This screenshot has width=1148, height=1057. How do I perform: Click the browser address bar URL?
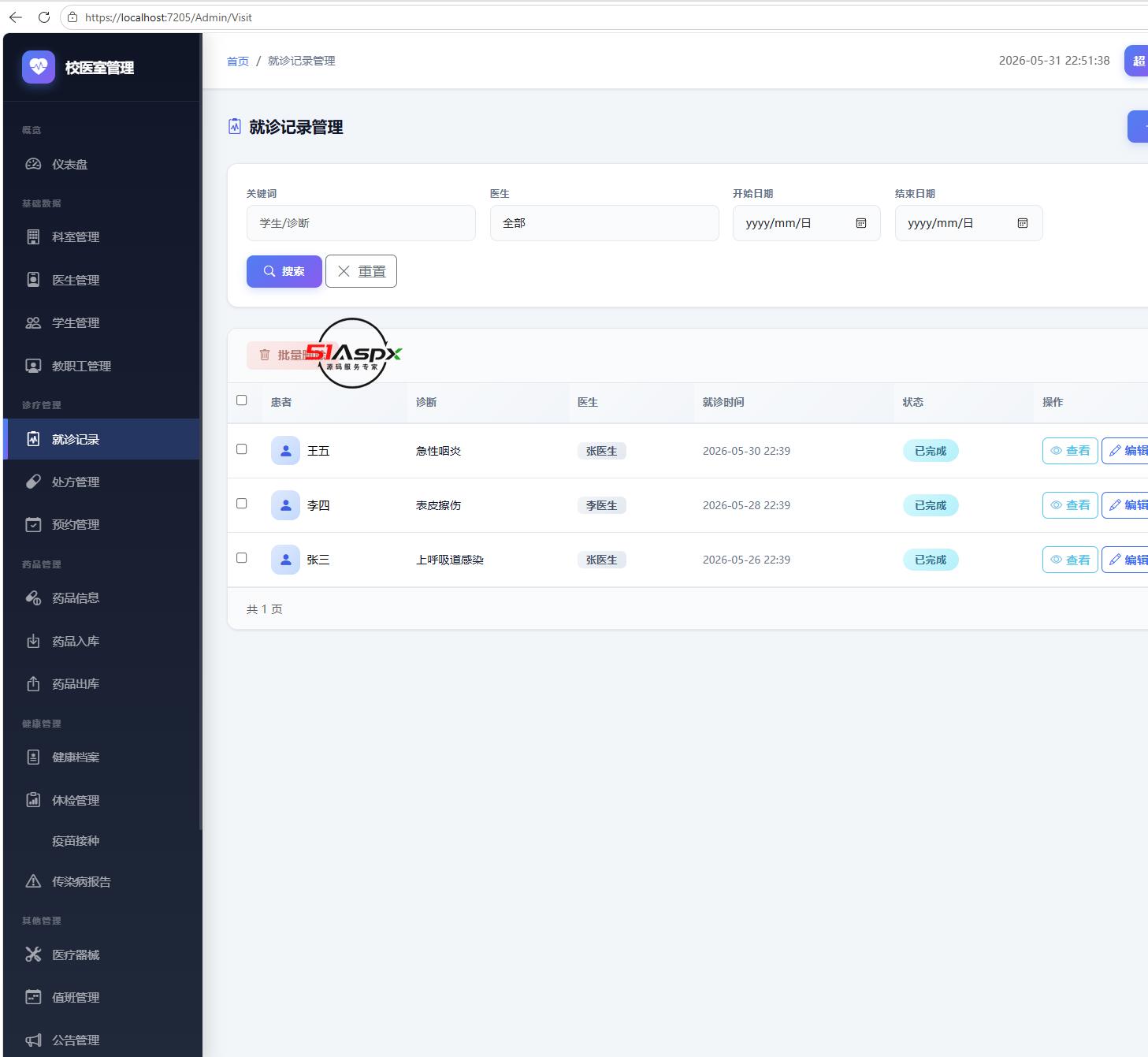pyautogui.click(x=169, y=17)
